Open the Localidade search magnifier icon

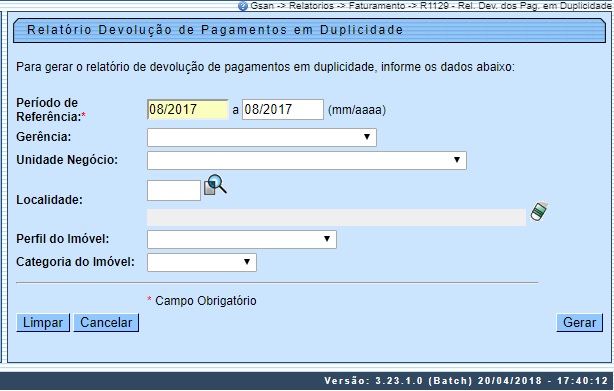click(215, 185)
